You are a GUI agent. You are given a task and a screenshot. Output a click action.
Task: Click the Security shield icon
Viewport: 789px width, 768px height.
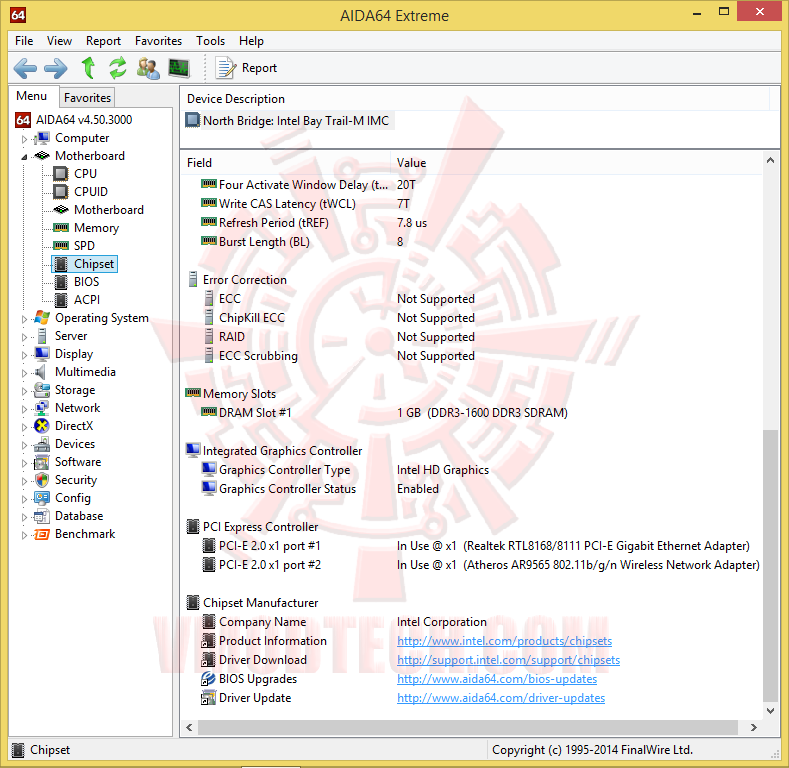pos(42,480)
